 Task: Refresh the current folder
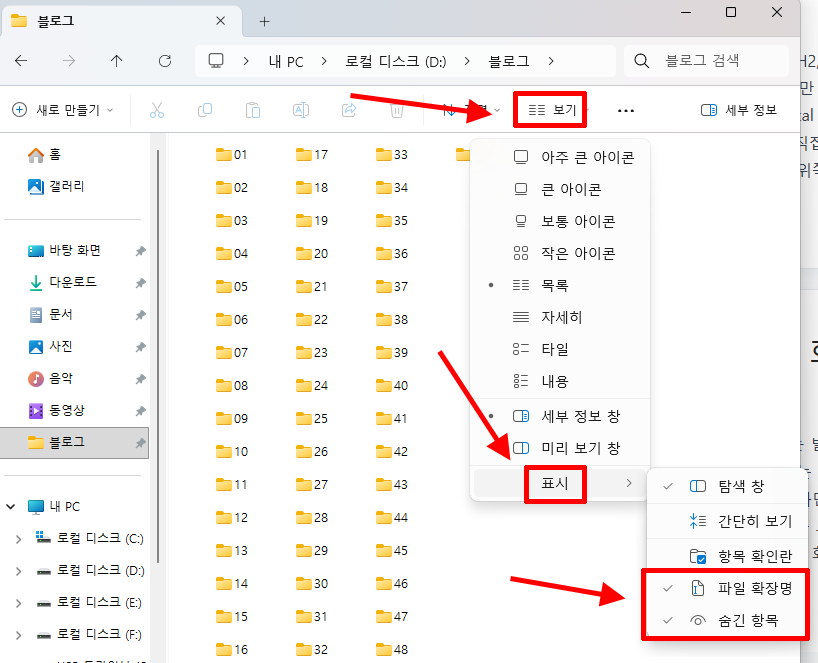(x=165, y=61)
